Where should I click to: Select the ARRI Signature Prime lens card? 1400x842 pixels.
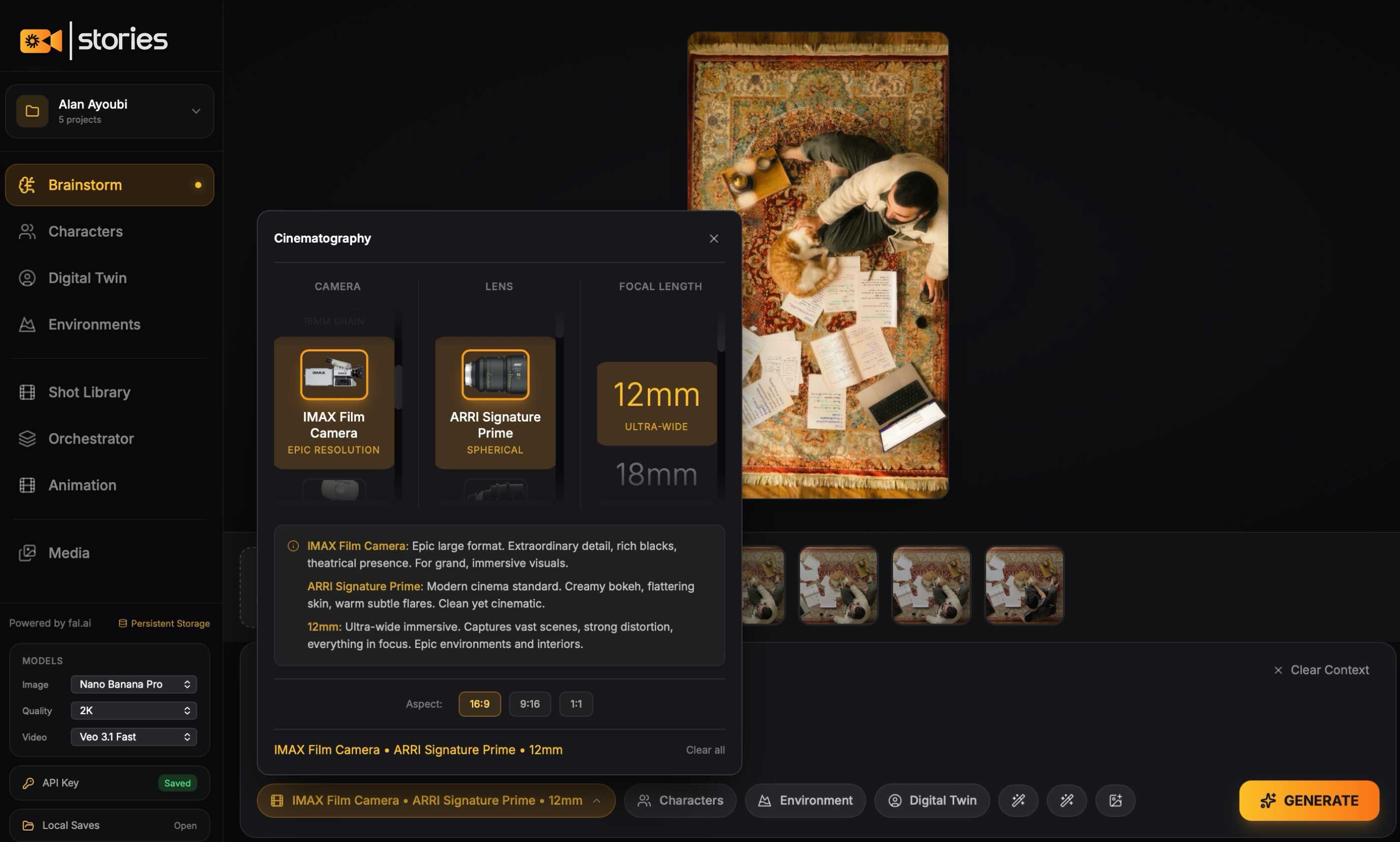click(495, 403)
